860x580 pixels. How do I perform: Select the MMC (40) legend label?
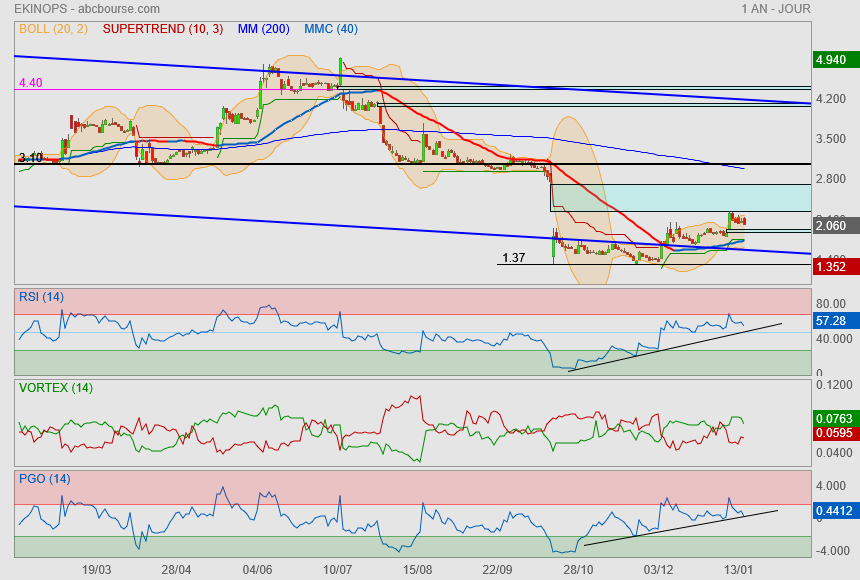tap(331, 29)
